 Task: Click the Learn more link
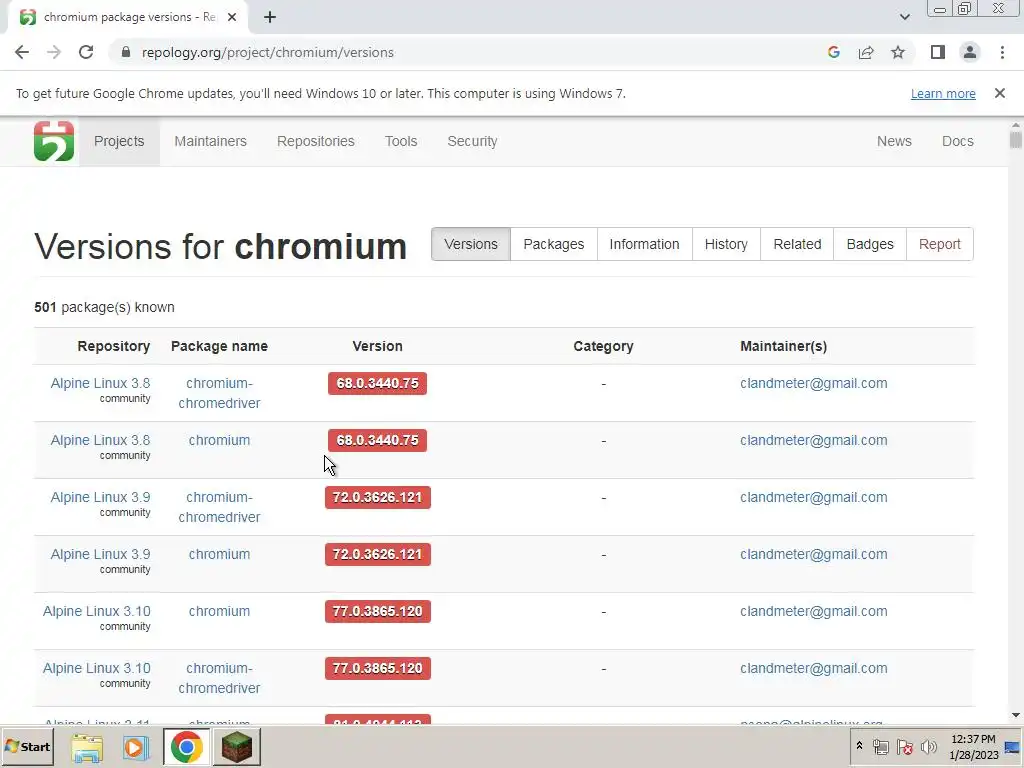943,93
